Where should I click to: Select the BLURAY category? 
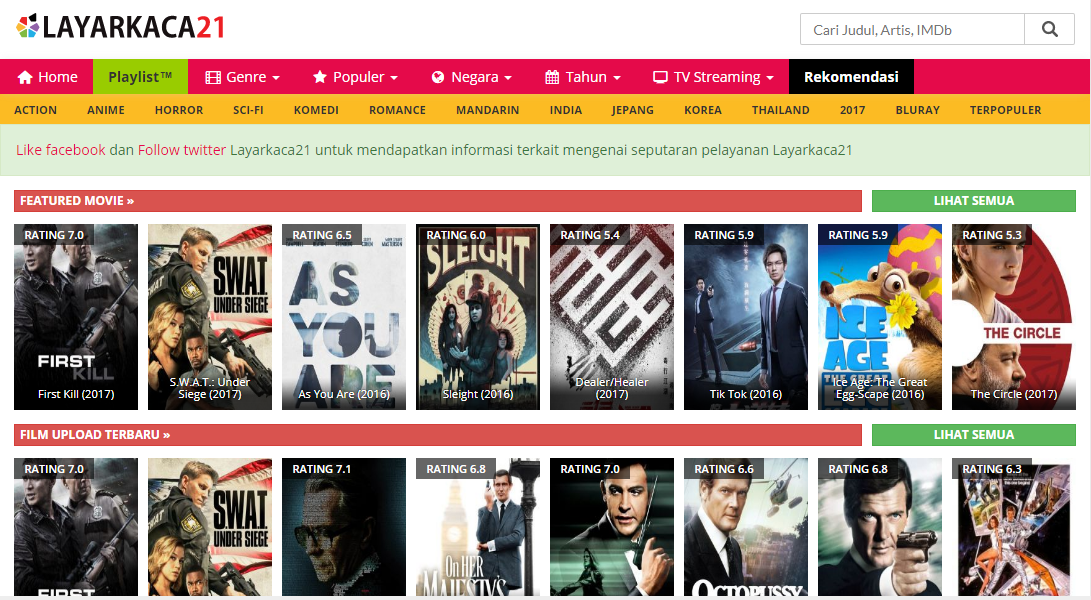tap(918, 110)
